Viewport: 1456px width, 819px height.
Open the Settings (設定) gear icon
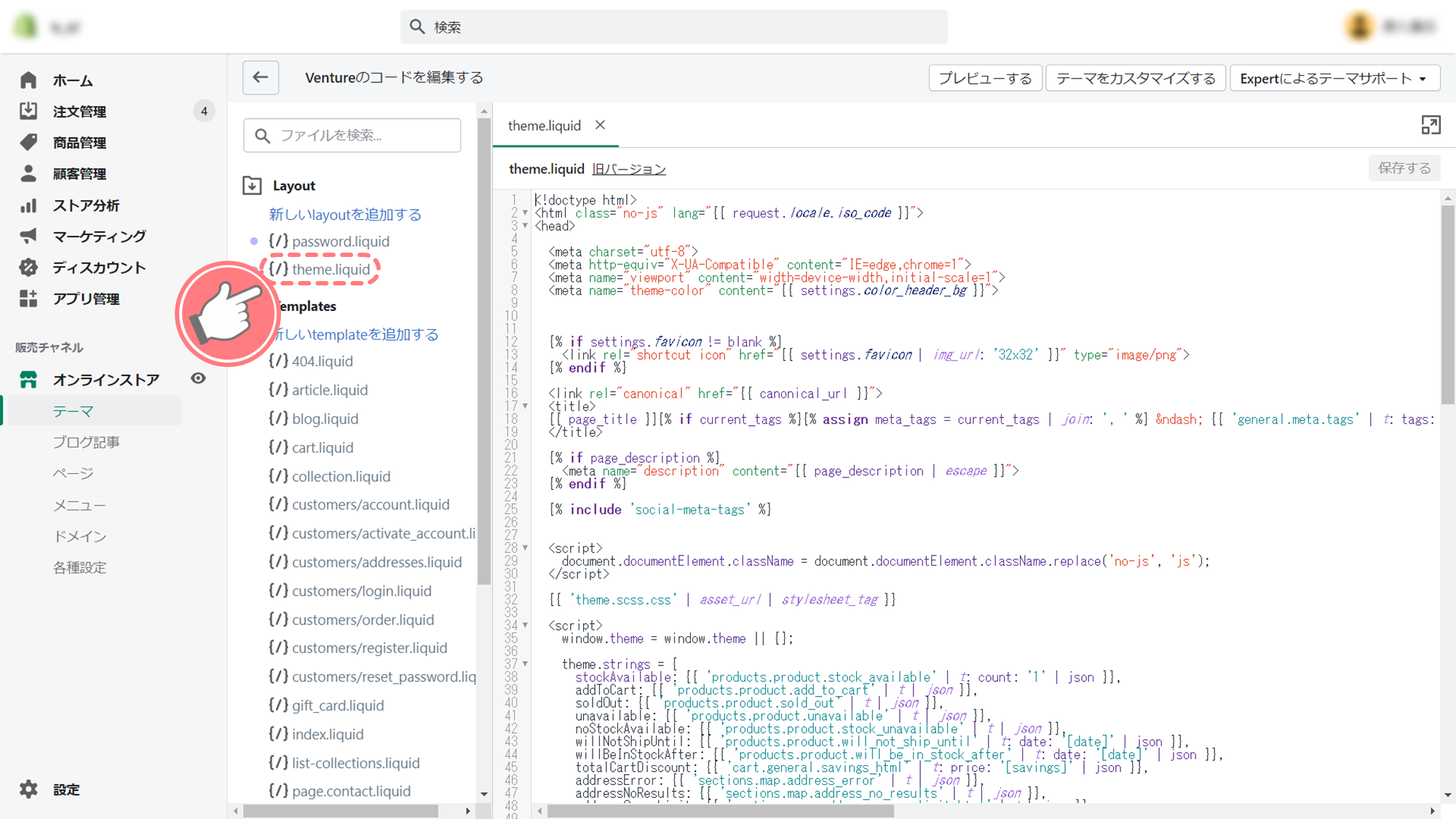click(28, 789)
